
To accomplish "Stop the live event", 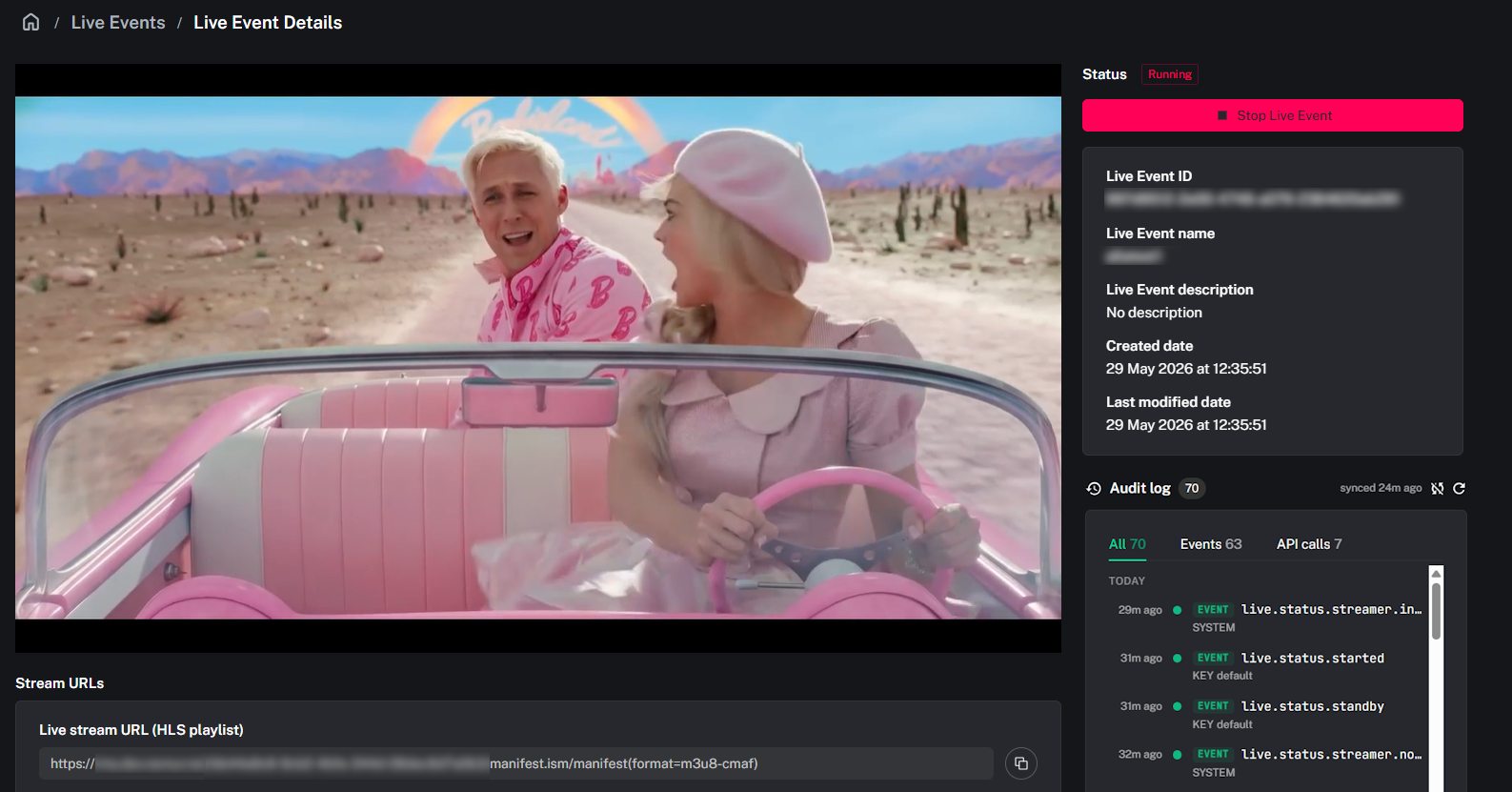I will click(1273, 115).
